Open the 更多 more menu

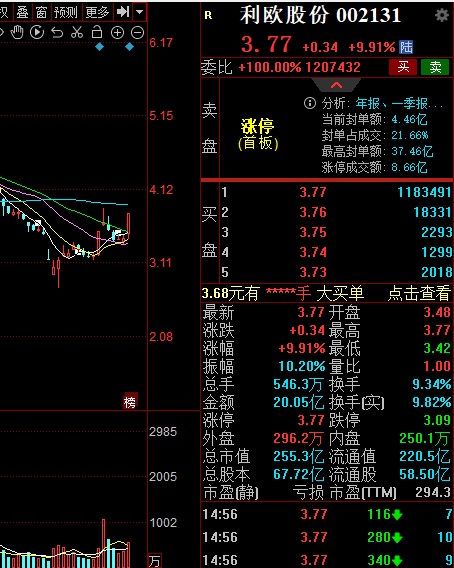click(97, 12)
